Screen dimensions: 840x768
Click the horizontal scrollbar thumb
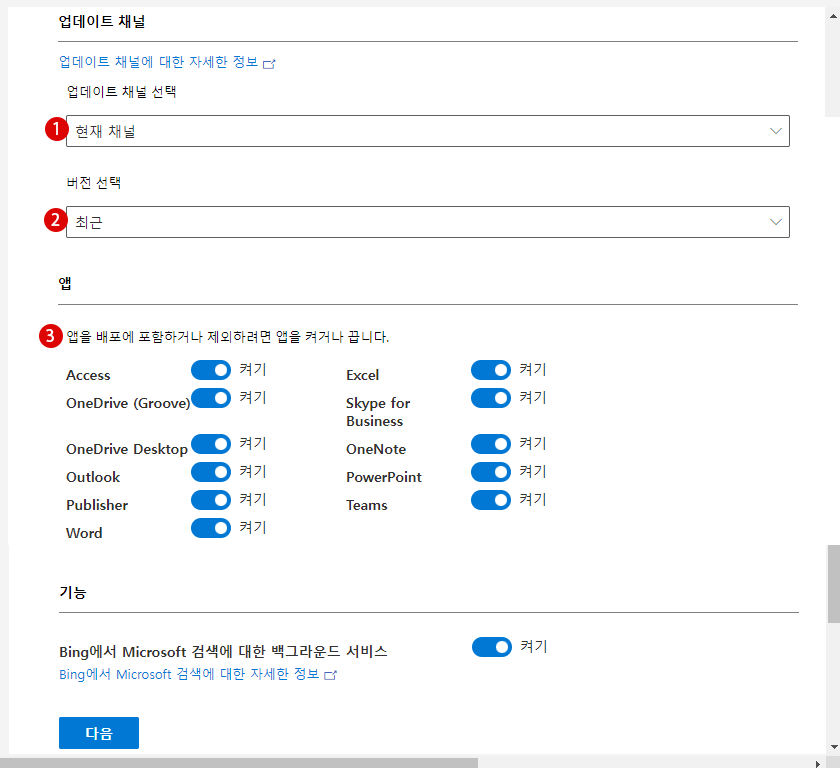coord(239,763)
